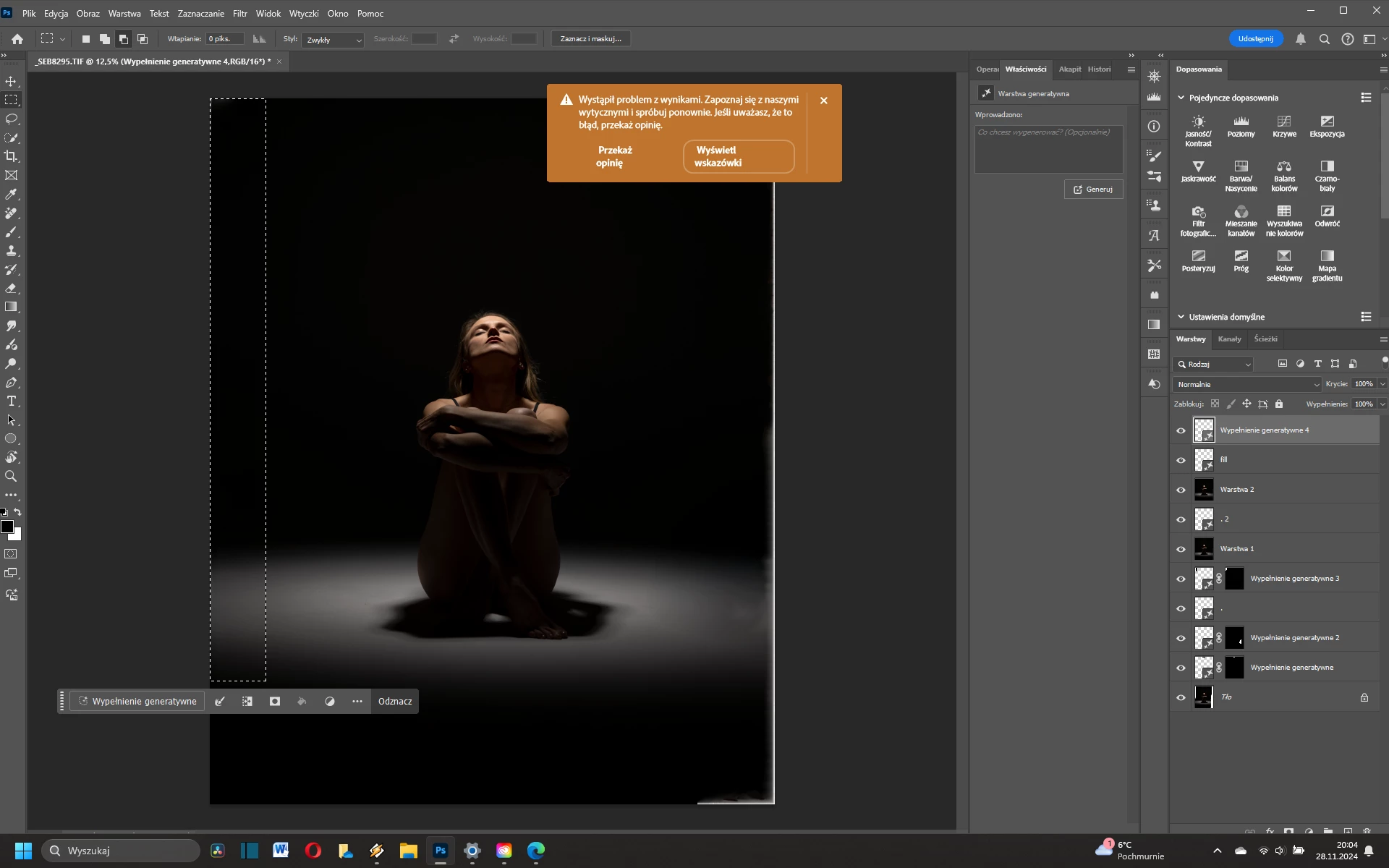1389x868 pixels.
Task: Add a Krzywe (Curves) adjustment
Action: pyautogui.click(x=1284, y=126)
